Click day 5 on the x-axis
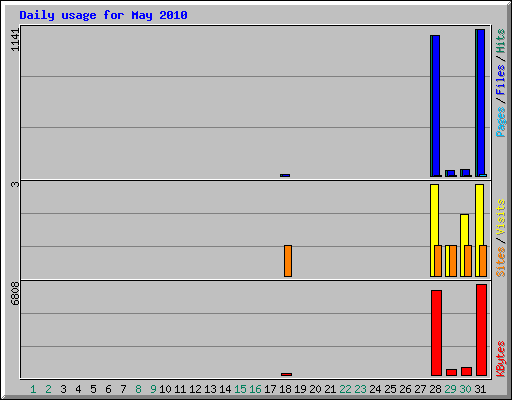 pos(93,389)
